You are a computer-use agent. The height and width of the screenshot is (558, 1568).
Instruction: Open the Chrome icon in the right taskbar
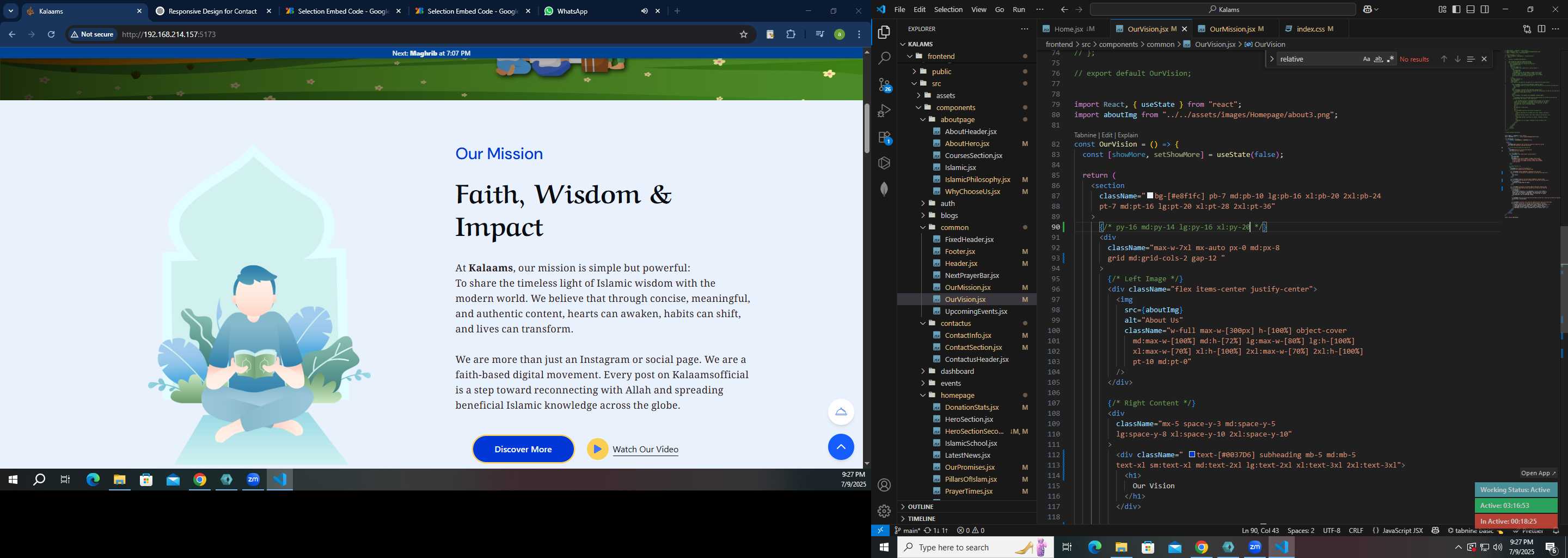[x=1202, y=547]
